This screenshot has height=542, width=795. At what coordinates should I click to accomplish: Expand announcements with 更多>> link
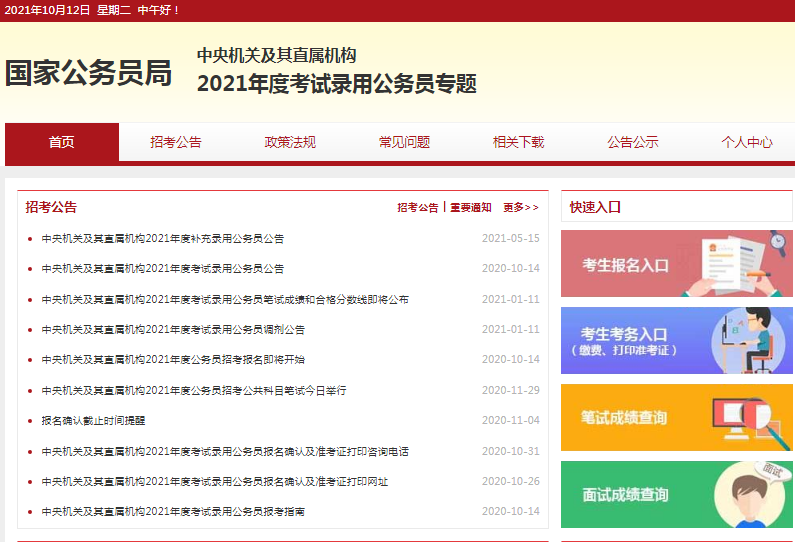click(x=520, y=208)
